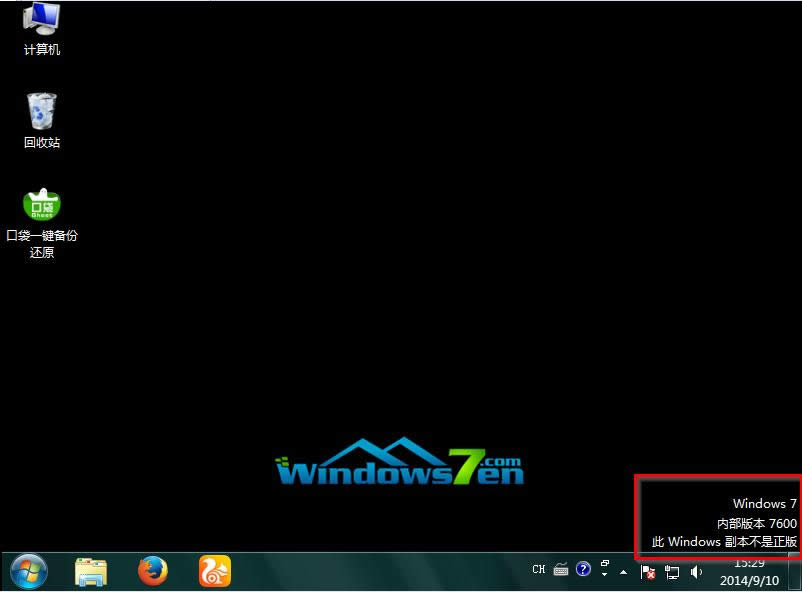This screenshot has width=802, height=592.
Task: Click the language bar restore button
Action: tap(605, 565)
